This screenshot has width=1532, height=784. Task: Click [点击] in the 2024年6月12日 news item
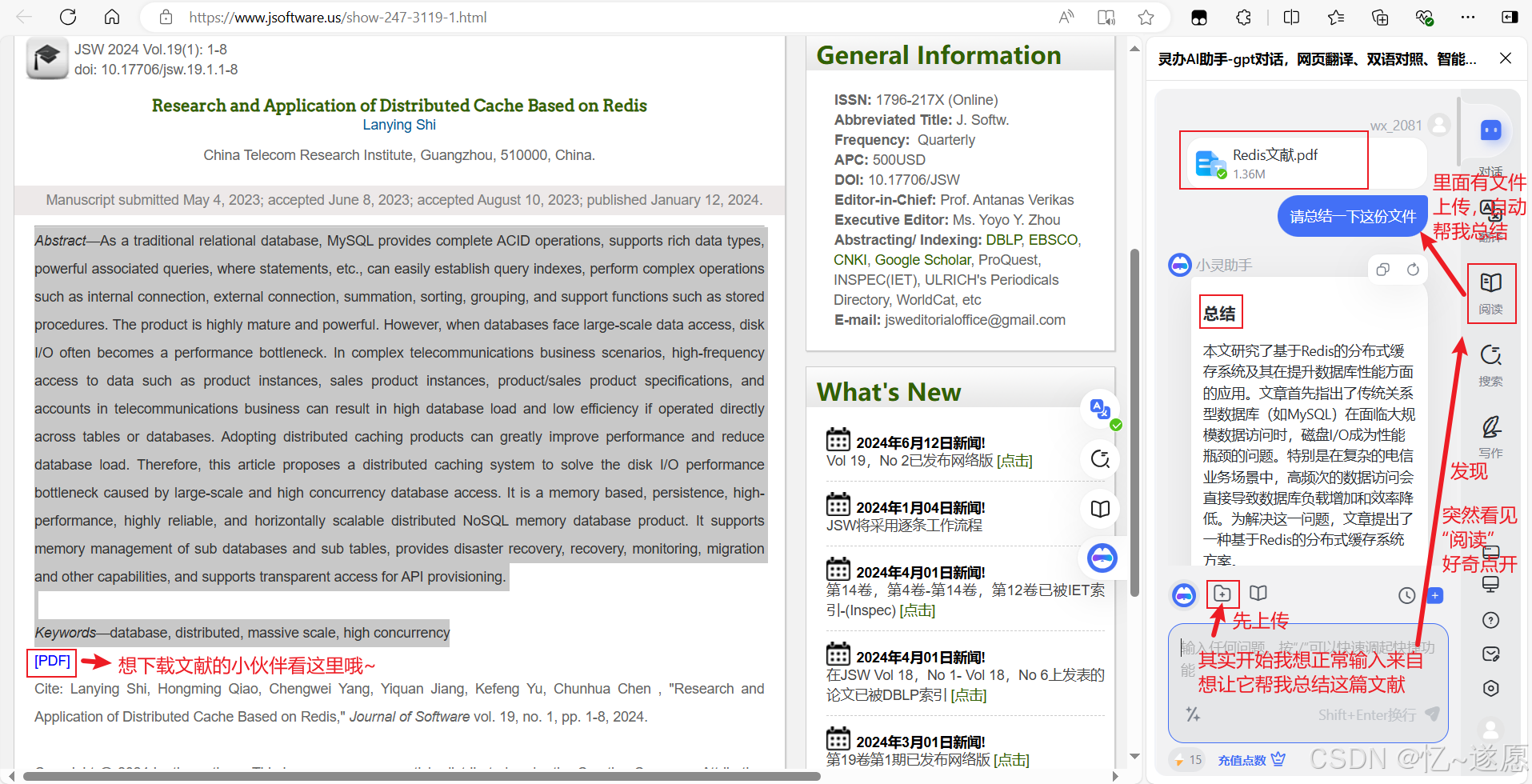(x=1014, y=462)
